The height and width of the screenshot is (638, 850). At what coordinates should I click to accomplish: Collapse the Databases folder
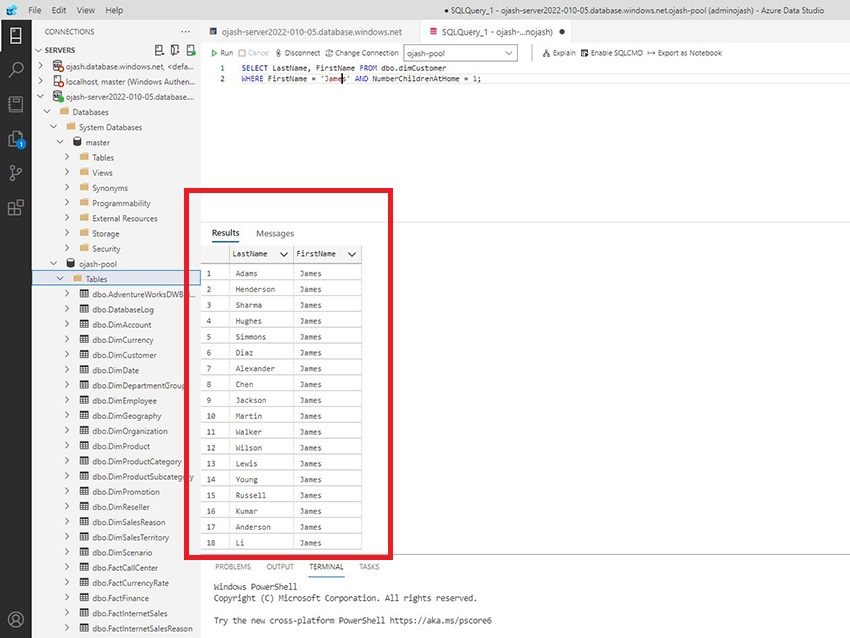coord(47,111)
